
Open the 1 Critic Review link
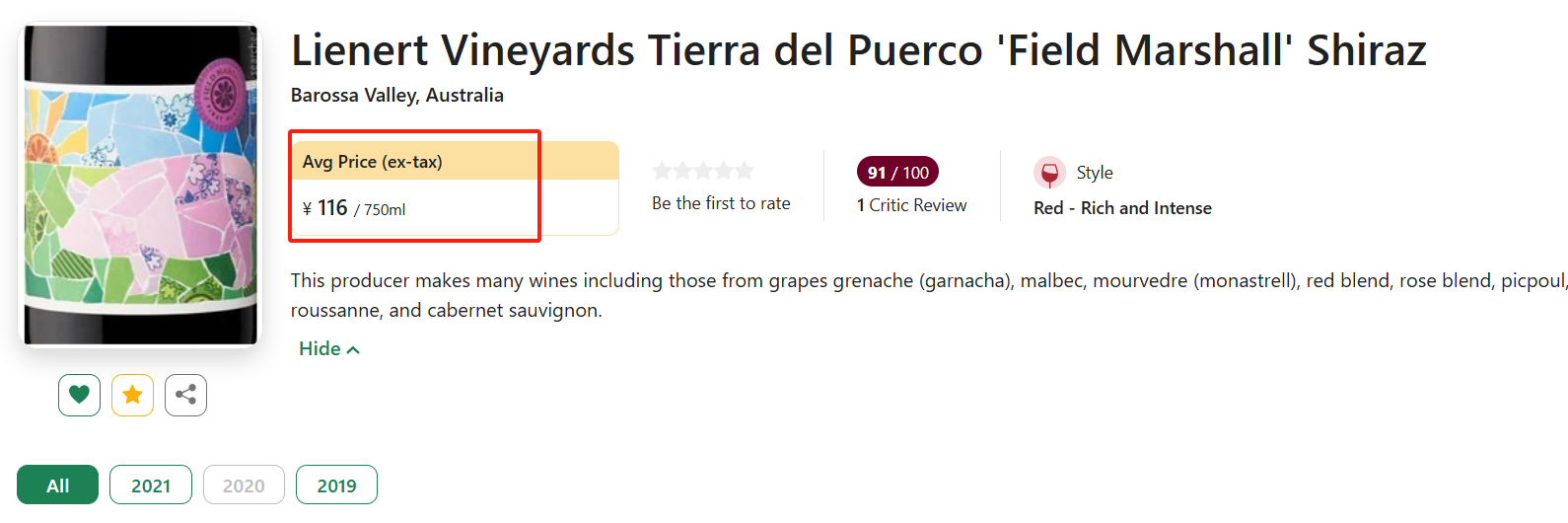coord(911,205)
